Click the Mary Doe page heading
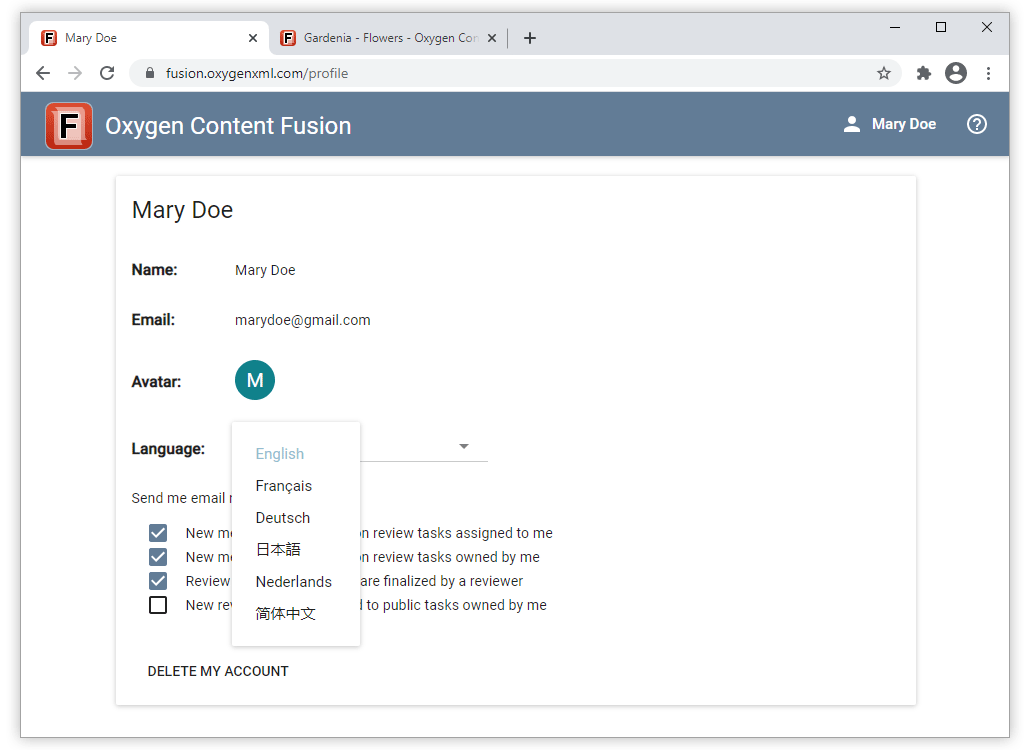This screenshot has height=750, width=1030. [183, 210]
